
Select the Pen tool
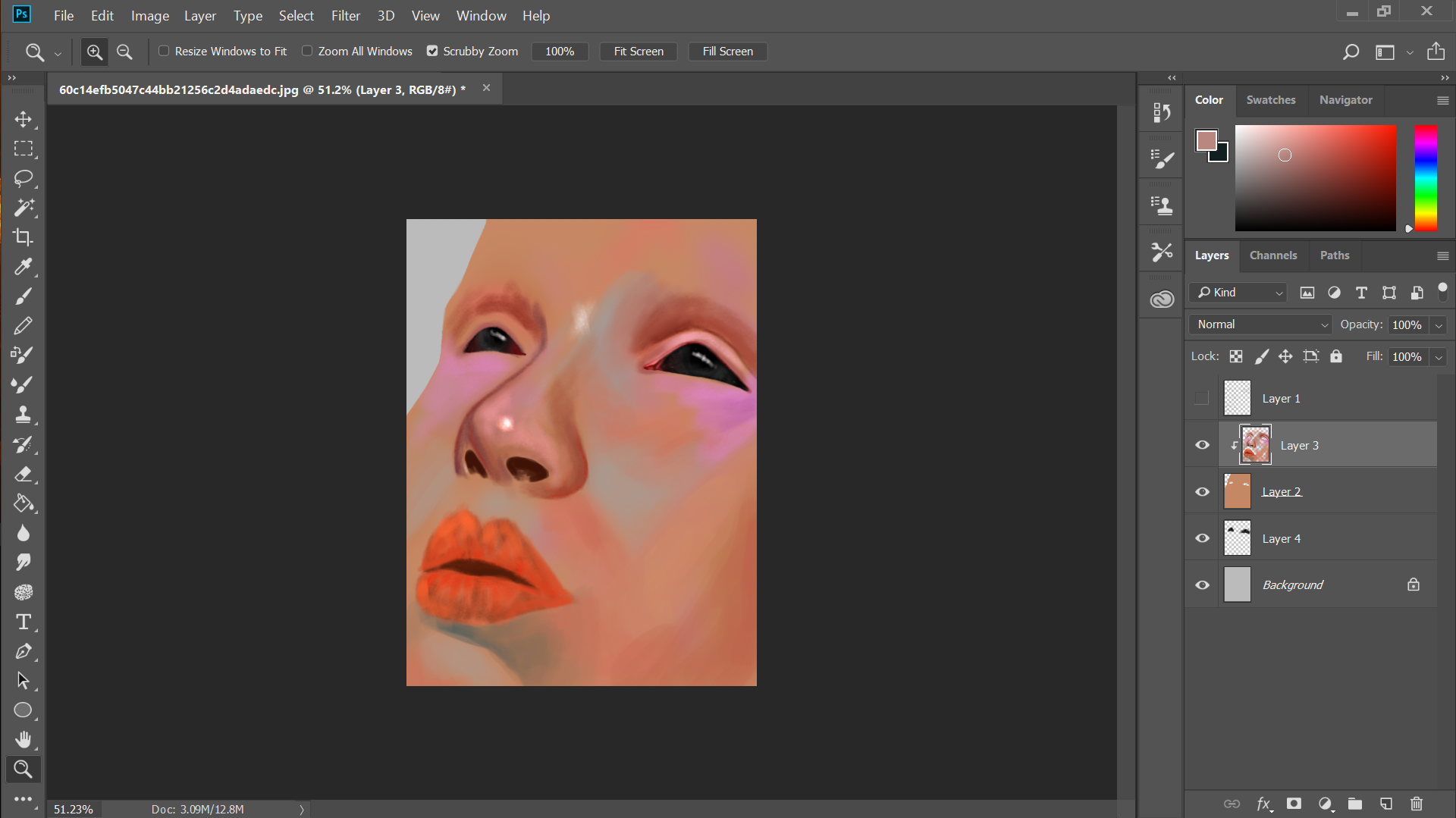(x=24, y=651)
